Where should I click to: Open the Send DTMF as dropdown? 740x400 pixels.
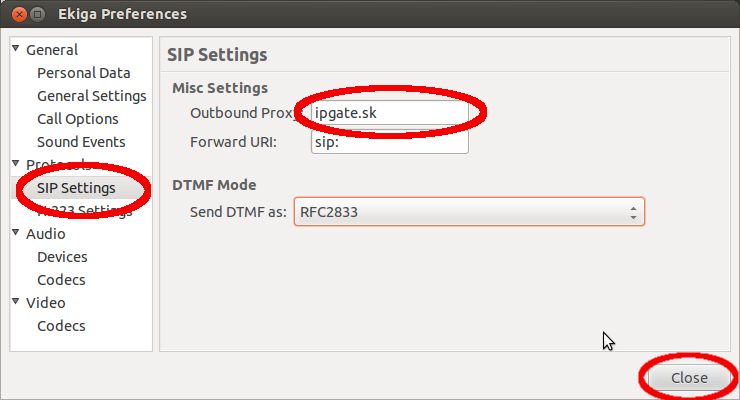click(x=469, y=212)
